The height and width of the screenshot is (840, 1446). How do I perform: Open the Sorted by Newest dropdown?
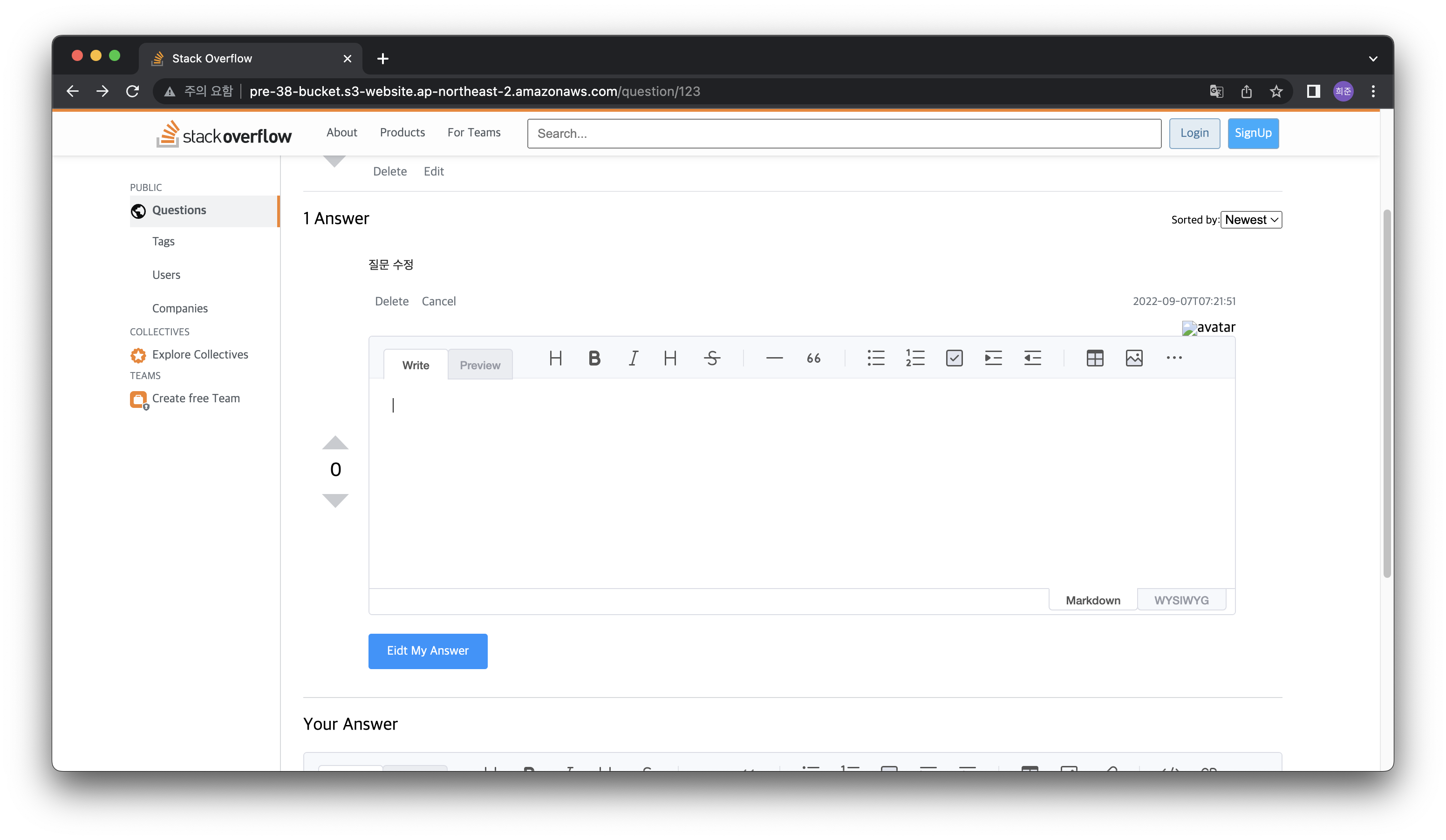pos(1251,220)
